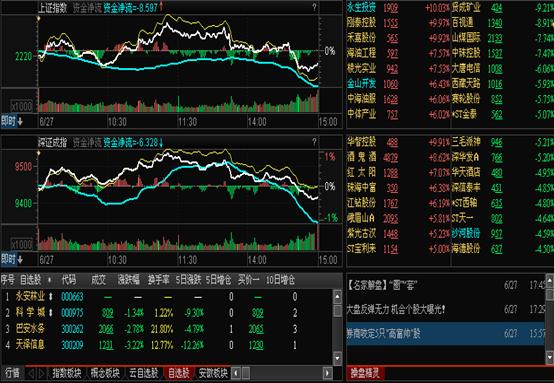The width and height of the screenshot is (554, 383).
Task: Open the 行情 tab at the bottom left
Action: click(x=13, y=373)
